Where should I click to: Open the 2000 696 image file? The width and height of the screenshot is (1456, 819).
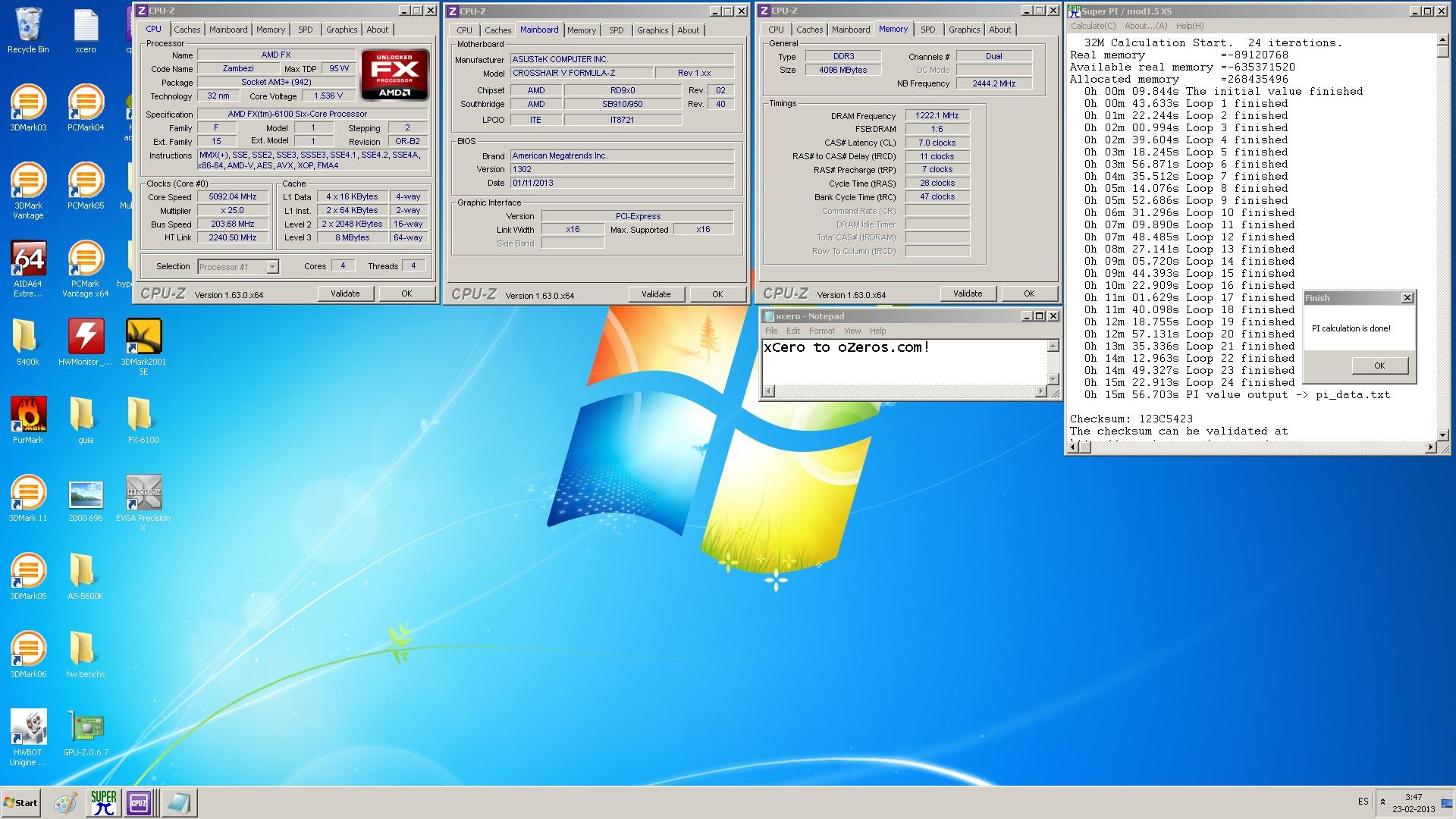[86, 499]
